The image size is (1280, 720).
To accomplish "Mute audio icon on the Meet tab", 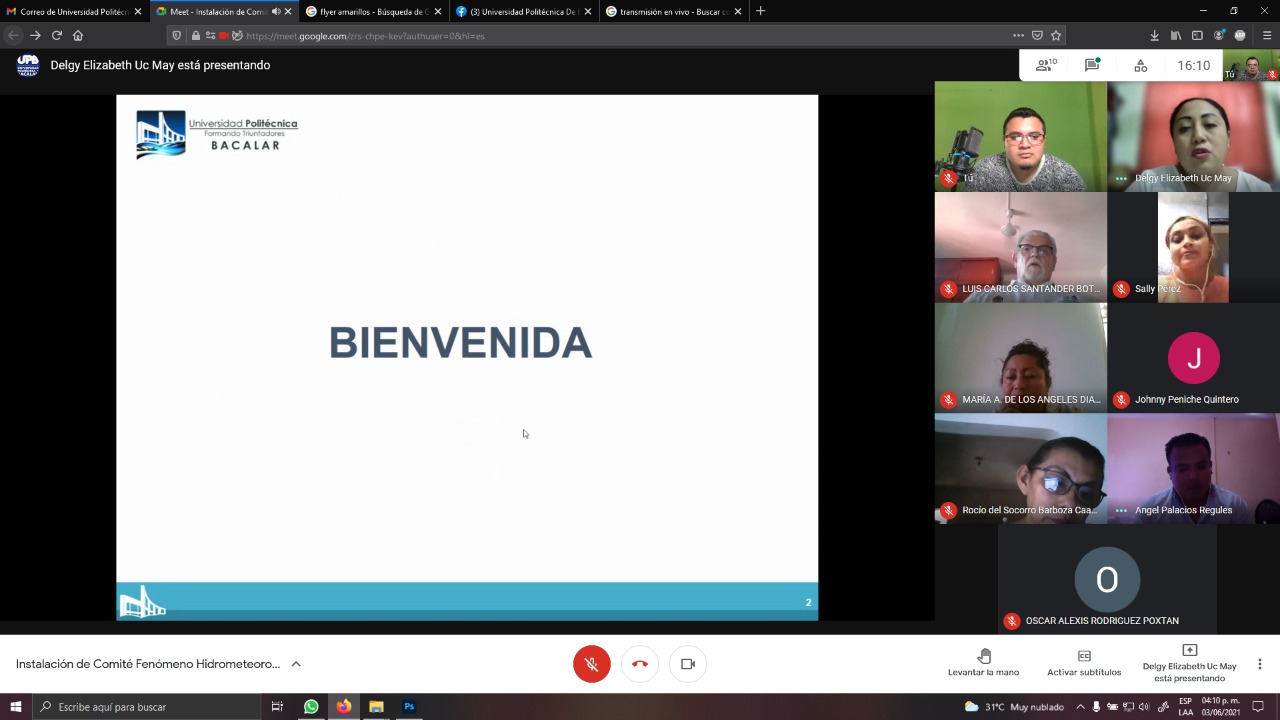I will pyautogui.click(x=275, y=11).
